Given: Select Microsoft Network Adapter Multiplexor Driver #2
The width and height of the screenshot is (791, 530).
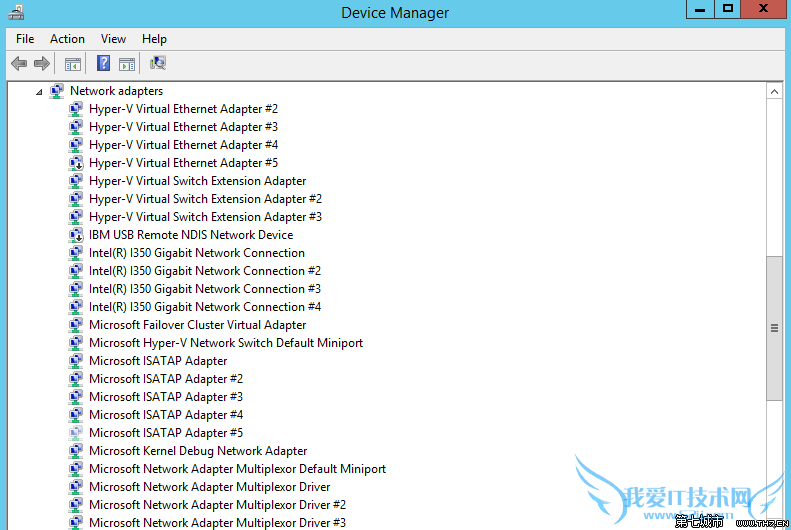Looking at the screenshot, I should click(x=217, y=505).
